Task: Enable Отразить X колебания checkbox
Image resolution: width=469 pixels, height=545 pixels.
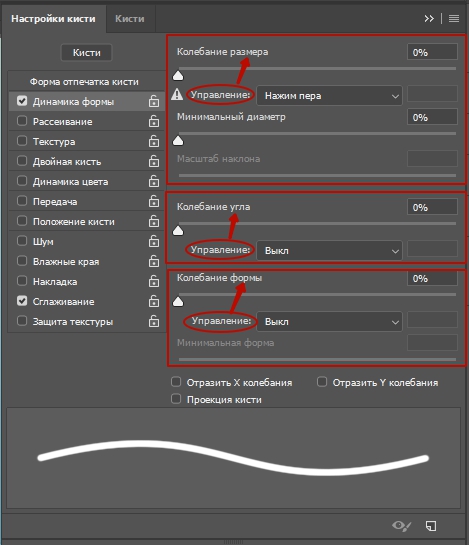Action: point(176,382)
